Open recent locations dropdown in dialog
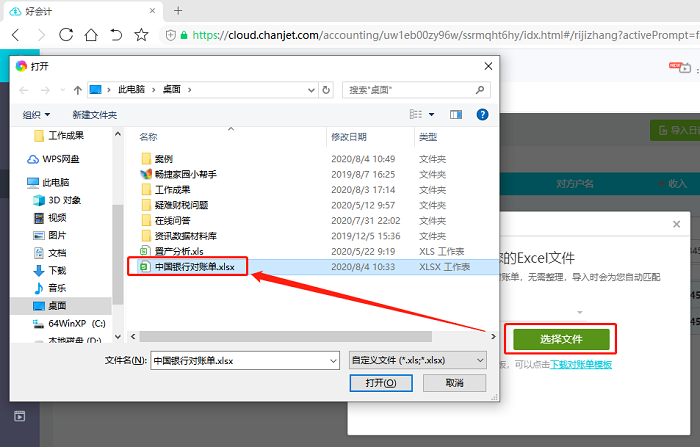 62,90
